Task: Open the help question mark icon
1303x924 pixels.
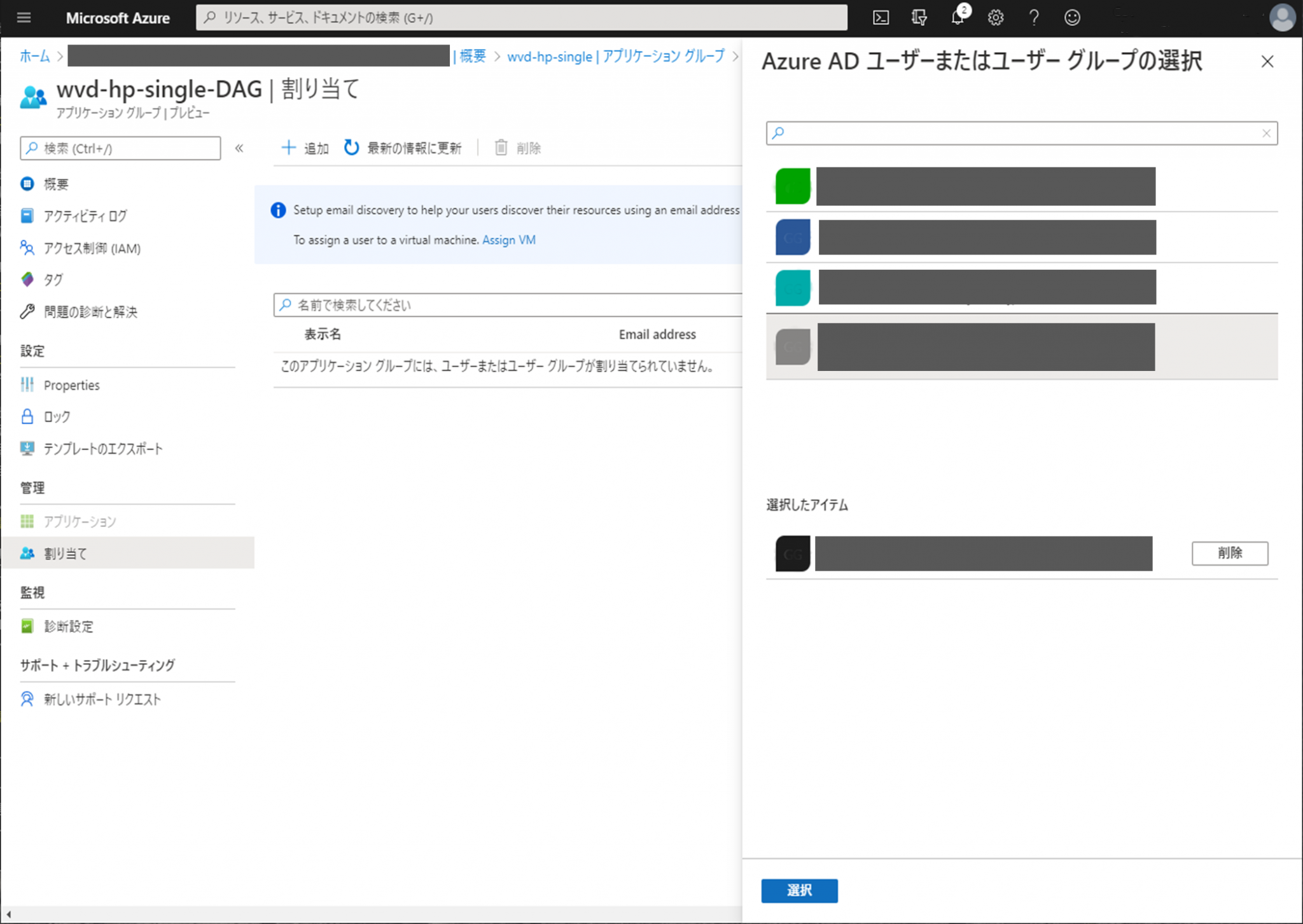Action: [1035, 17]
